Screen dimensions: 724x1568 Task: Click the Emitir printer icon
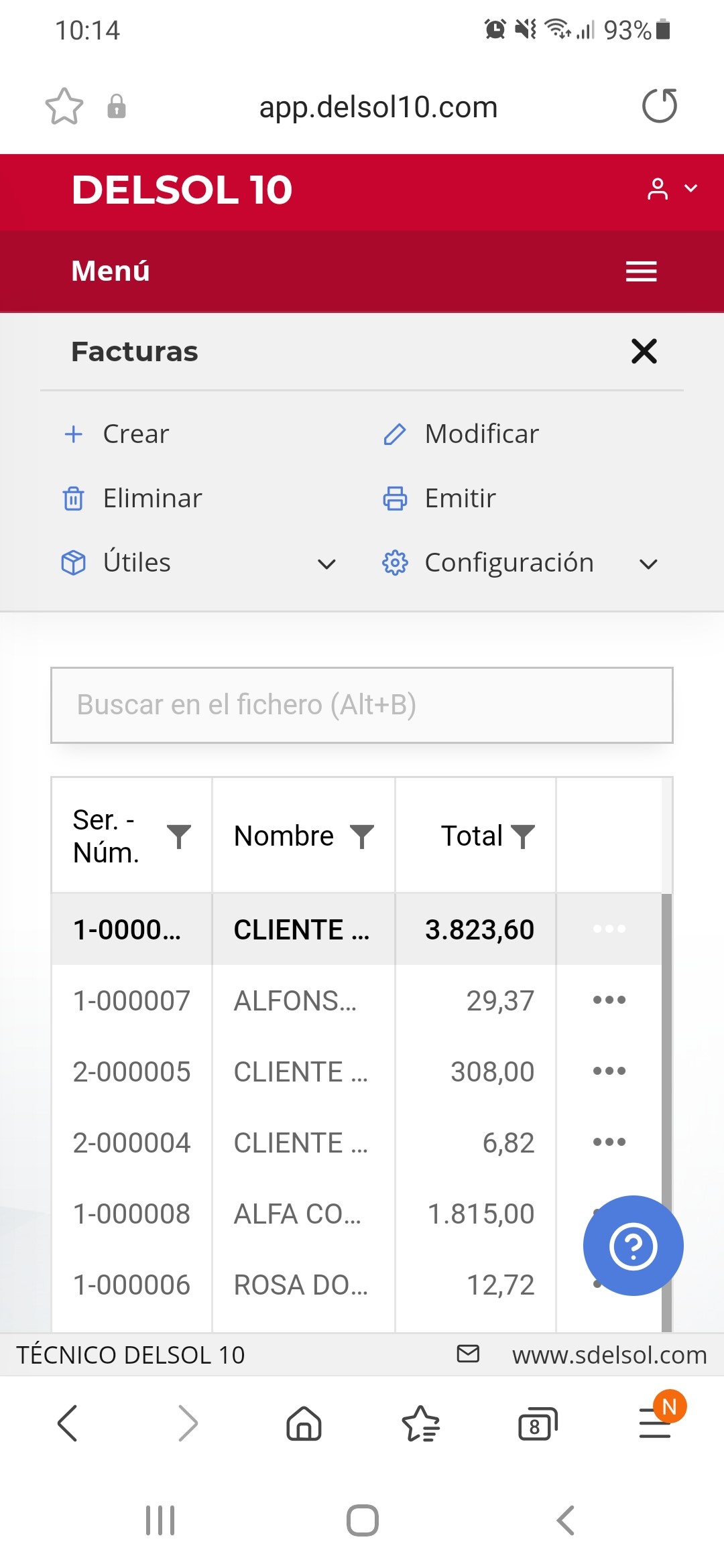(x=394, y=499)
